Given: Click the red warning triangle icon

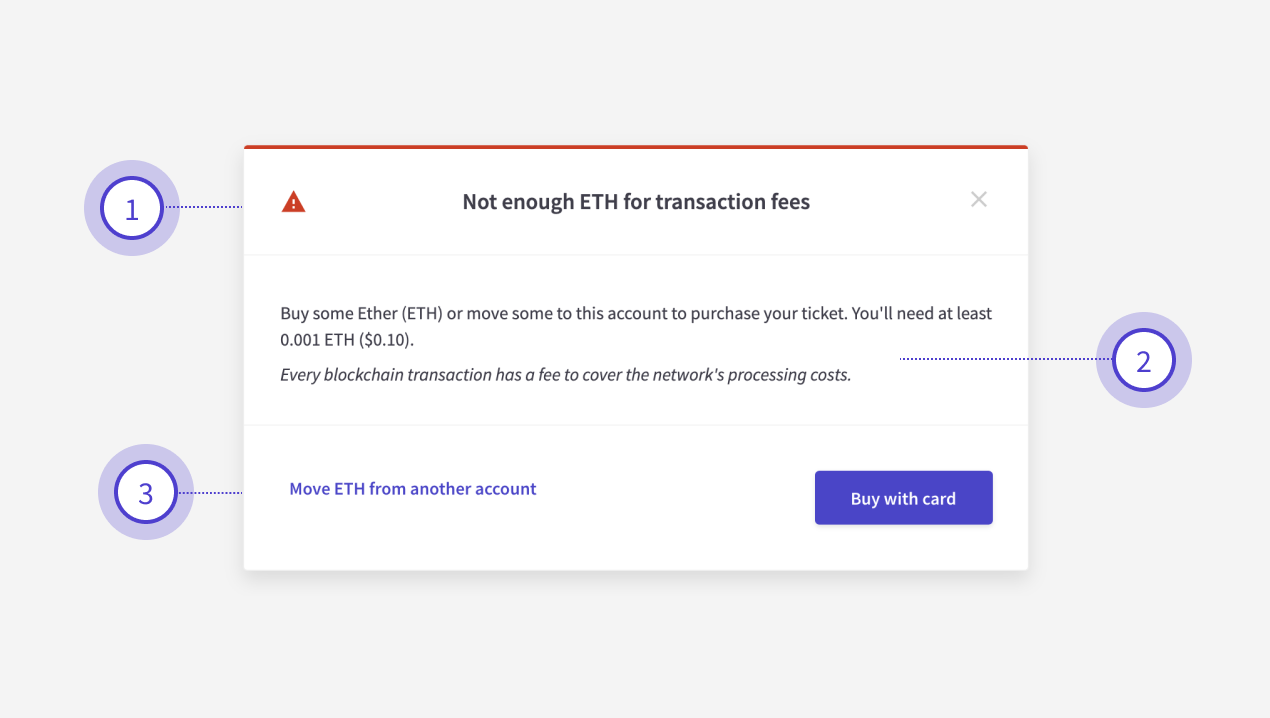Looking at the screenshot, I should tap(293, 202).
